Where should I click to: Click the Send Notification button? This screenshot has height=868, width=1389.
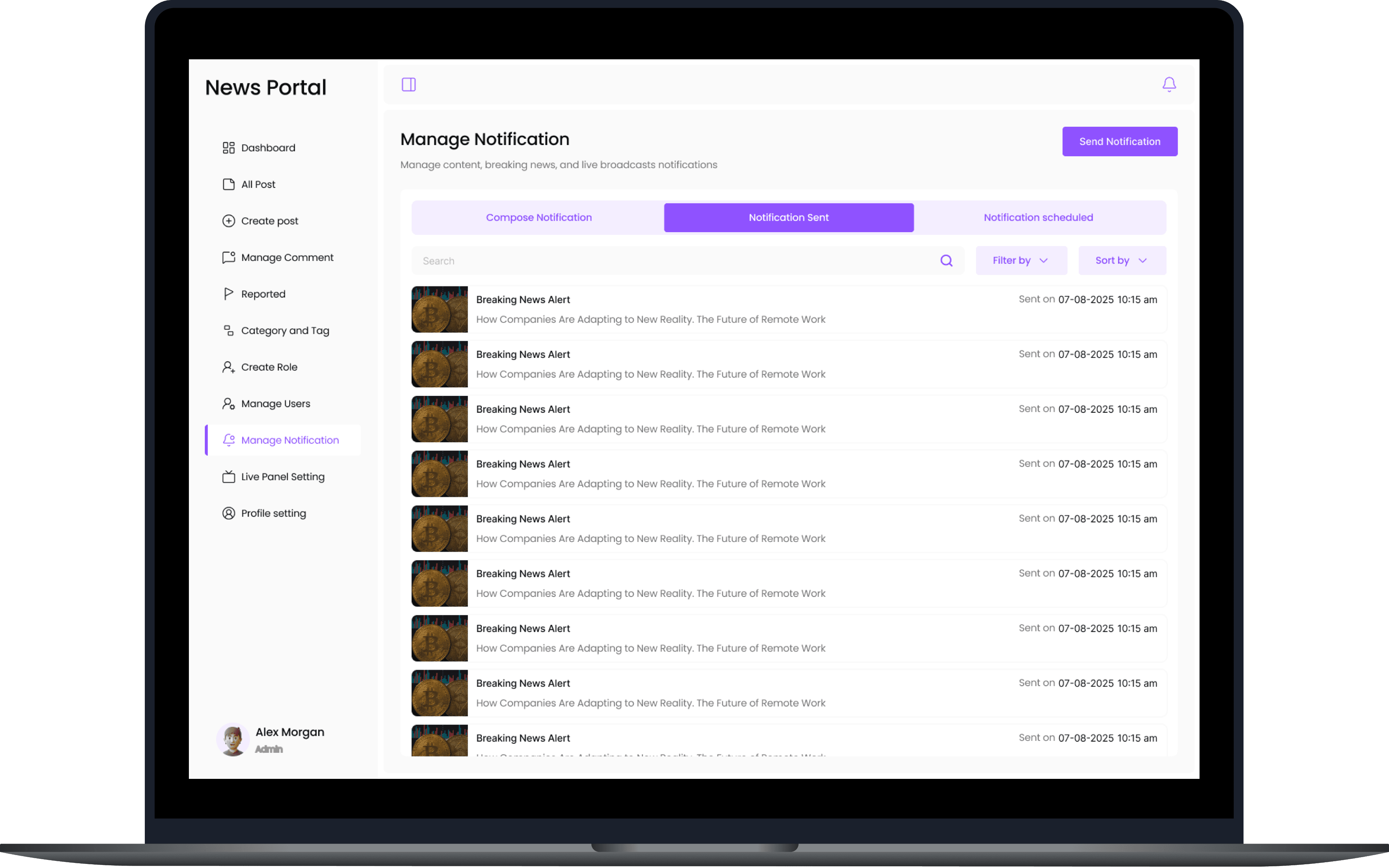click(1119, 142)
